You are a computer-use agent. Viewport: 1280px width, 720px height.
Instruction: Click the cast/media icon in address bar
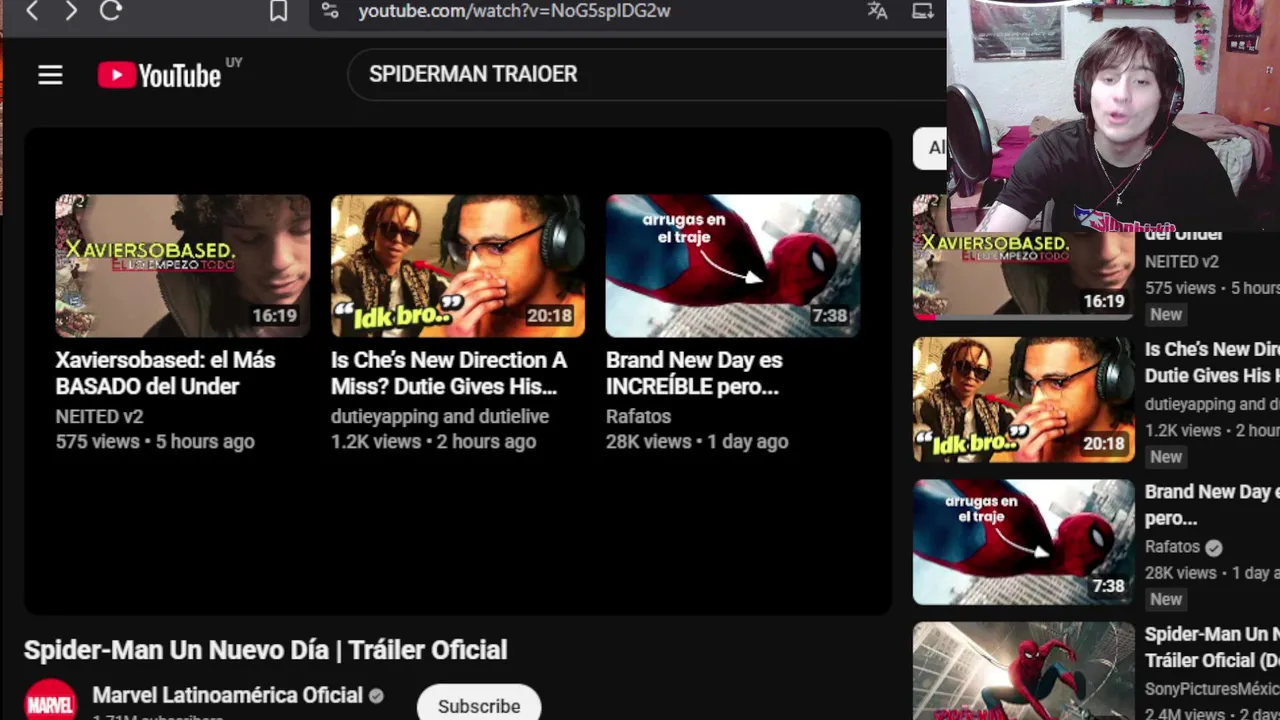coord(923,11)
